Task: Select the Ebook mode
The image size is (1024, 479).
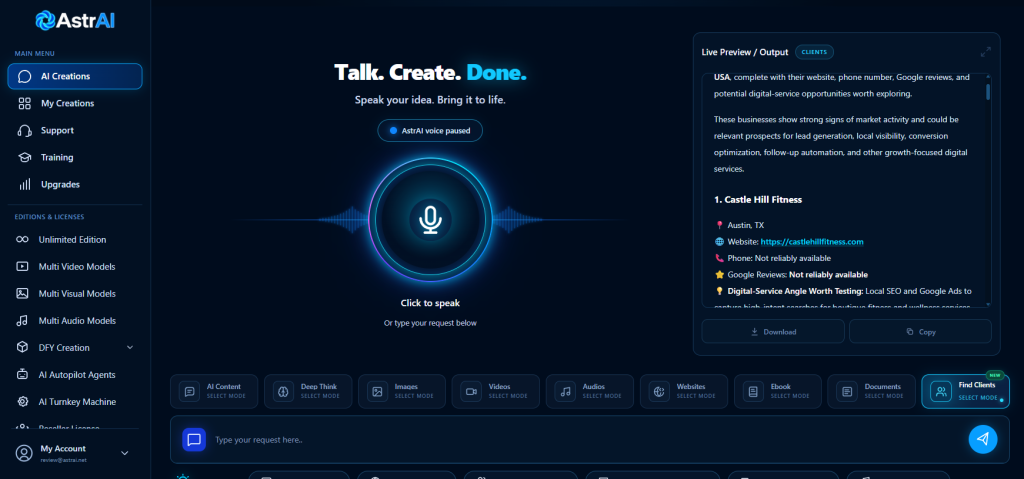Action: (x=778, y=391)
